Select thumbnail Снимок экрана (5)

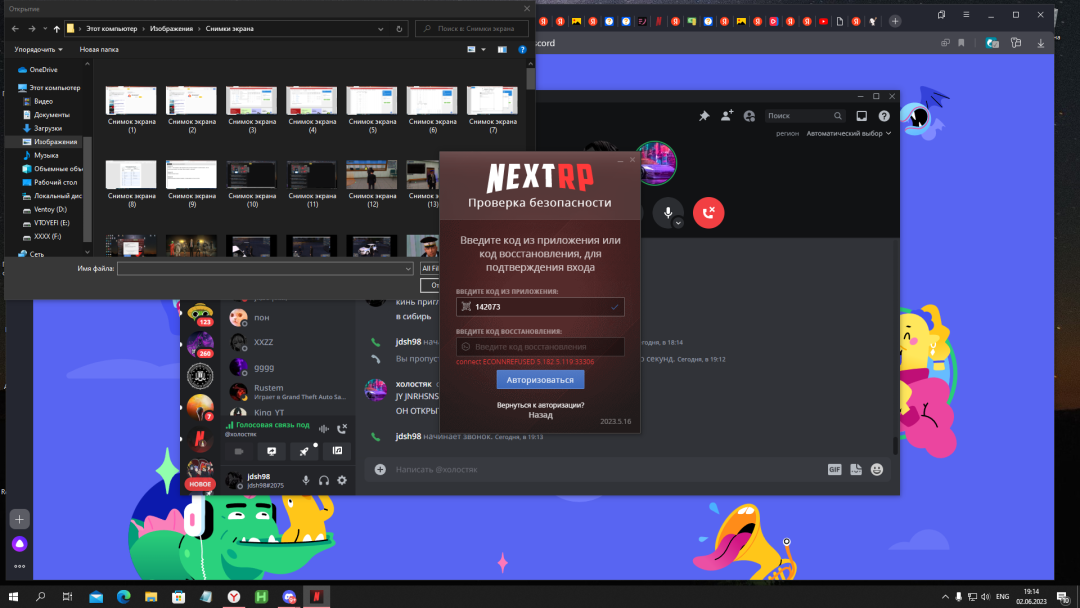pos(372,109)
